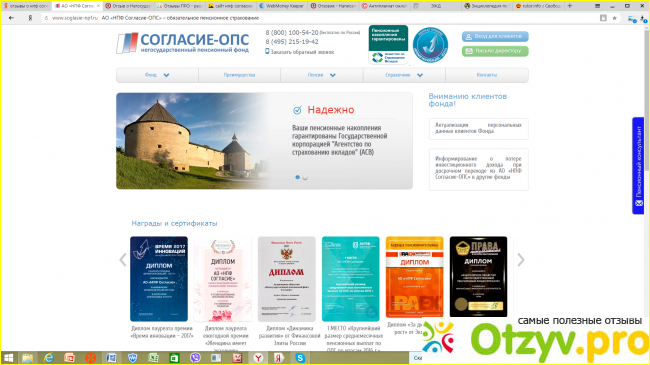The height and width of the screenshot is (365, 650).
Task: Click the Согласие-ОПС site logo
Action: coord(183,43)
